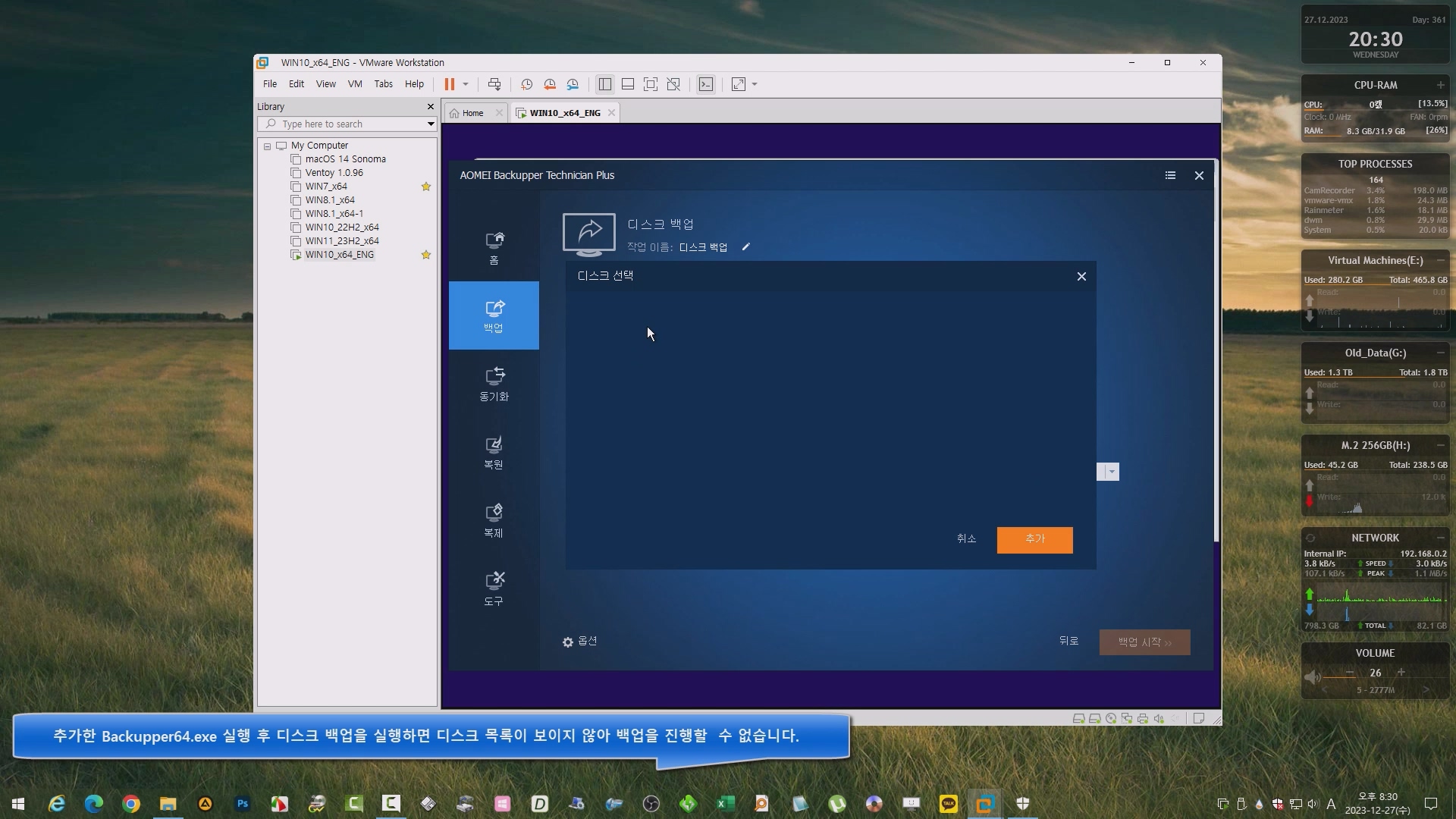Viewport: 1456px width, 819px height.
Task: Collapse the Virtual Machines(E:) widget
Action: coord(1440,260)
